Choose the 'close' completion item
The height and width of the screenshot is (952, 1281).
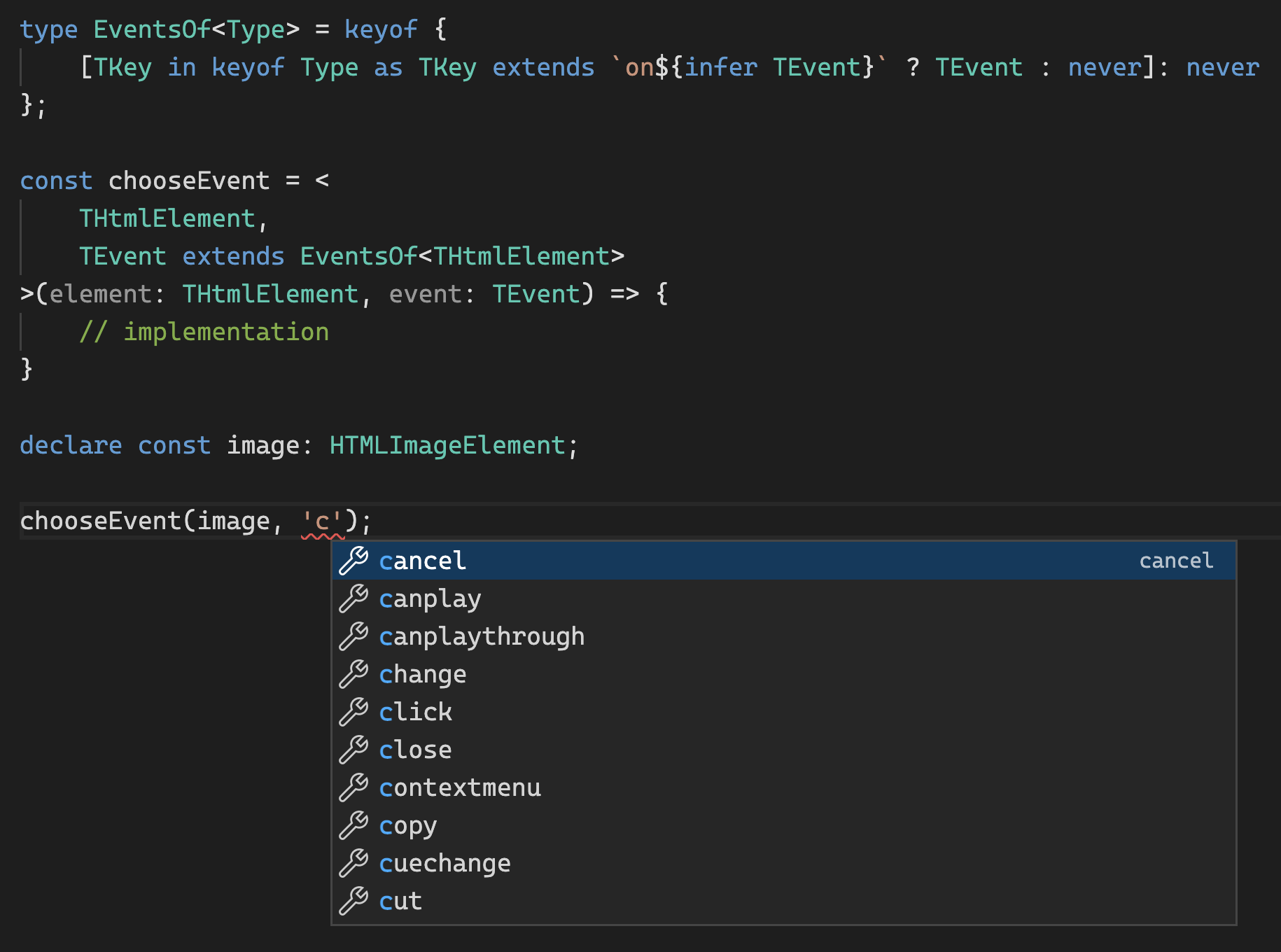coord(784,750)
